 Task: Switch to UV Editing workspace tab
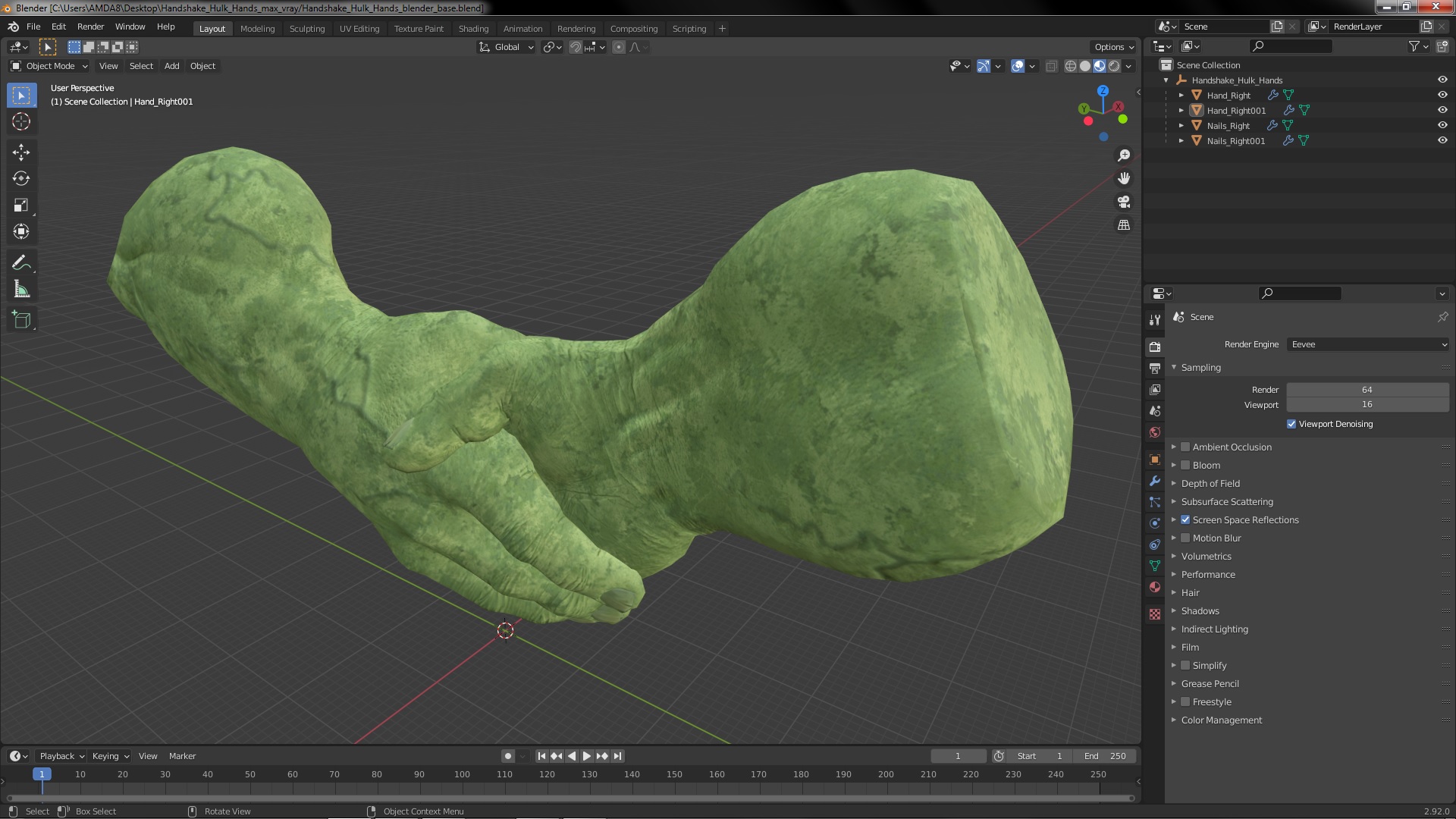point(359,29)
